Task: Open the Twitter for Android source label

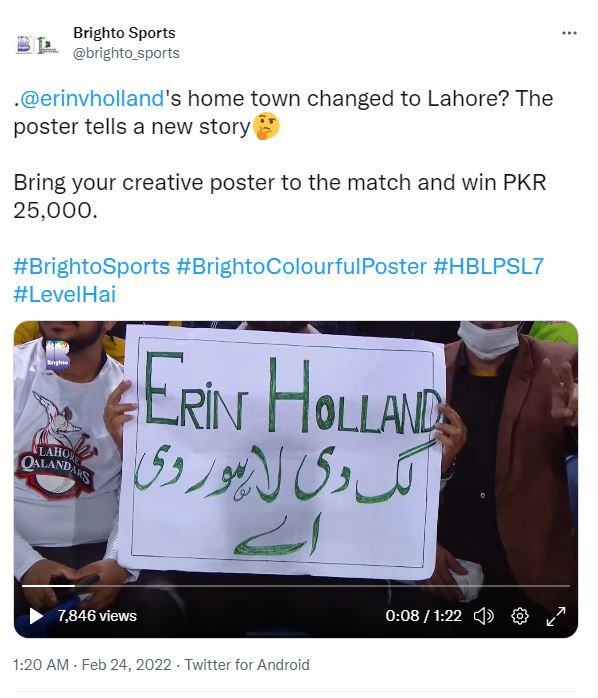Action: (x=247, y=665)
